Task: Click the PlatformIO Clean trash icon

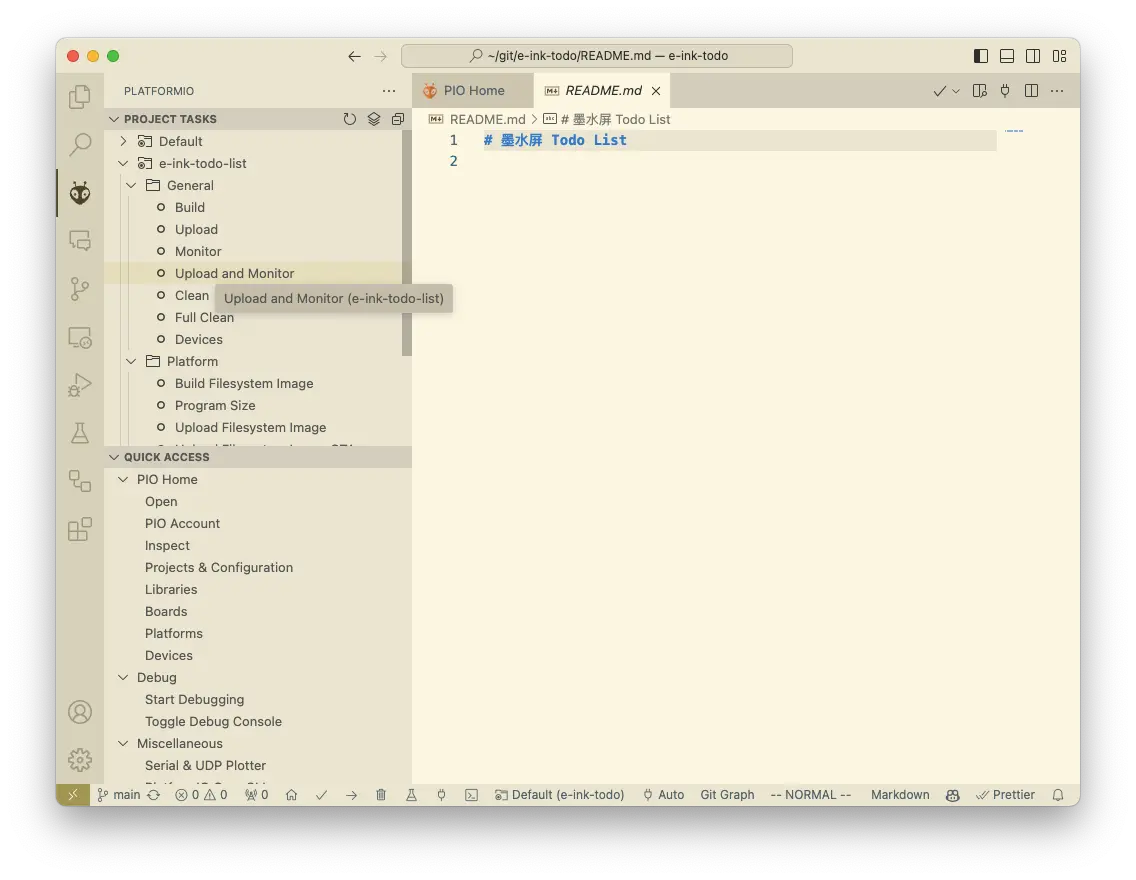Action: [x=381, y=795]
